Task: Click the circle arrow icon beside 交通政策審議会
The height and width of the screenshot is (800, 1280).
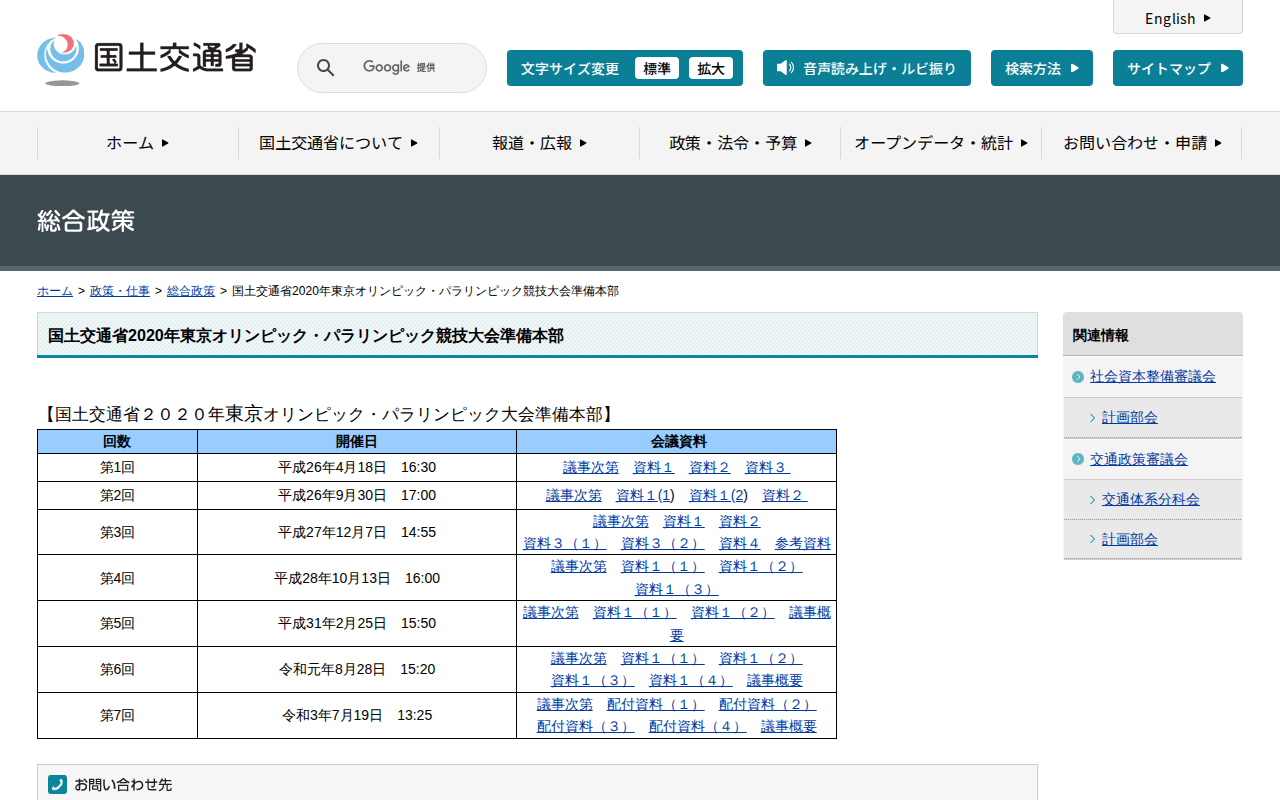Action: (x=1078, y=459)
